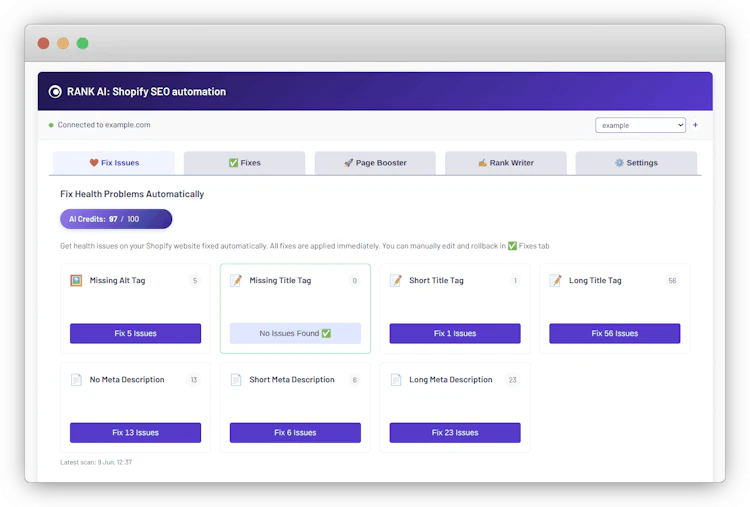Click the yellow window minimize button
This screenshot has width=750, height=507.
[63, 44]
